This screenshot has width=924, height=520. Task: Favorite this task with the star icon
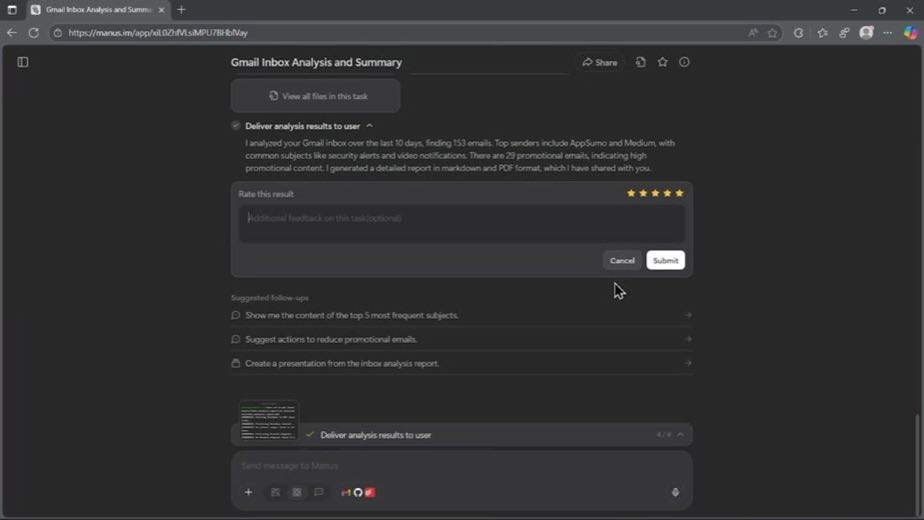tap(662, 62)
